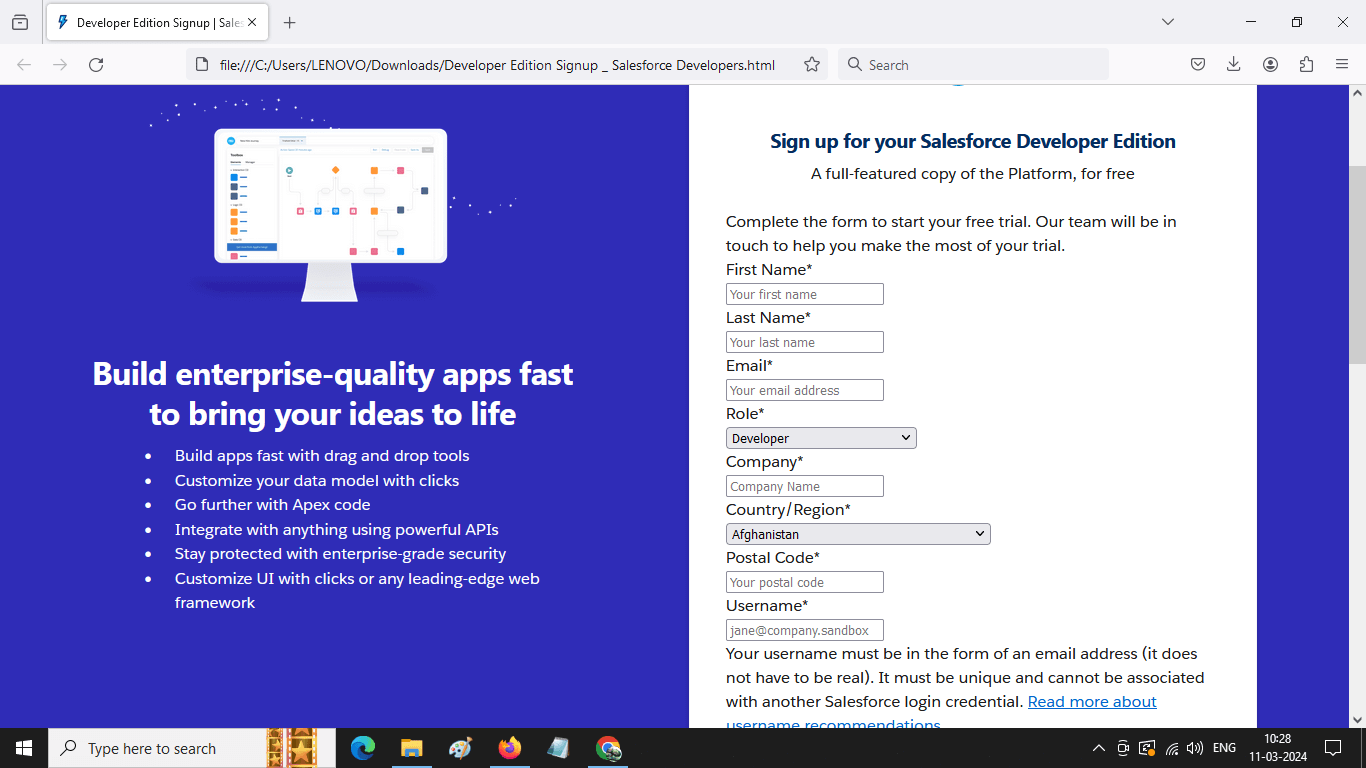This screenshot has width=1366, height=768.
Task: Launch Google Chrome from the taskbar
Action: click(608, 748)
